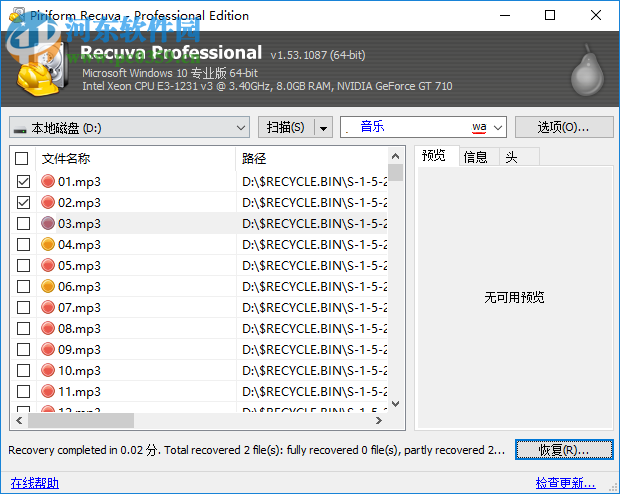Click the 恢复(R)... recover button
This screenshot has width=620, height=494.
tap(564, 450)
